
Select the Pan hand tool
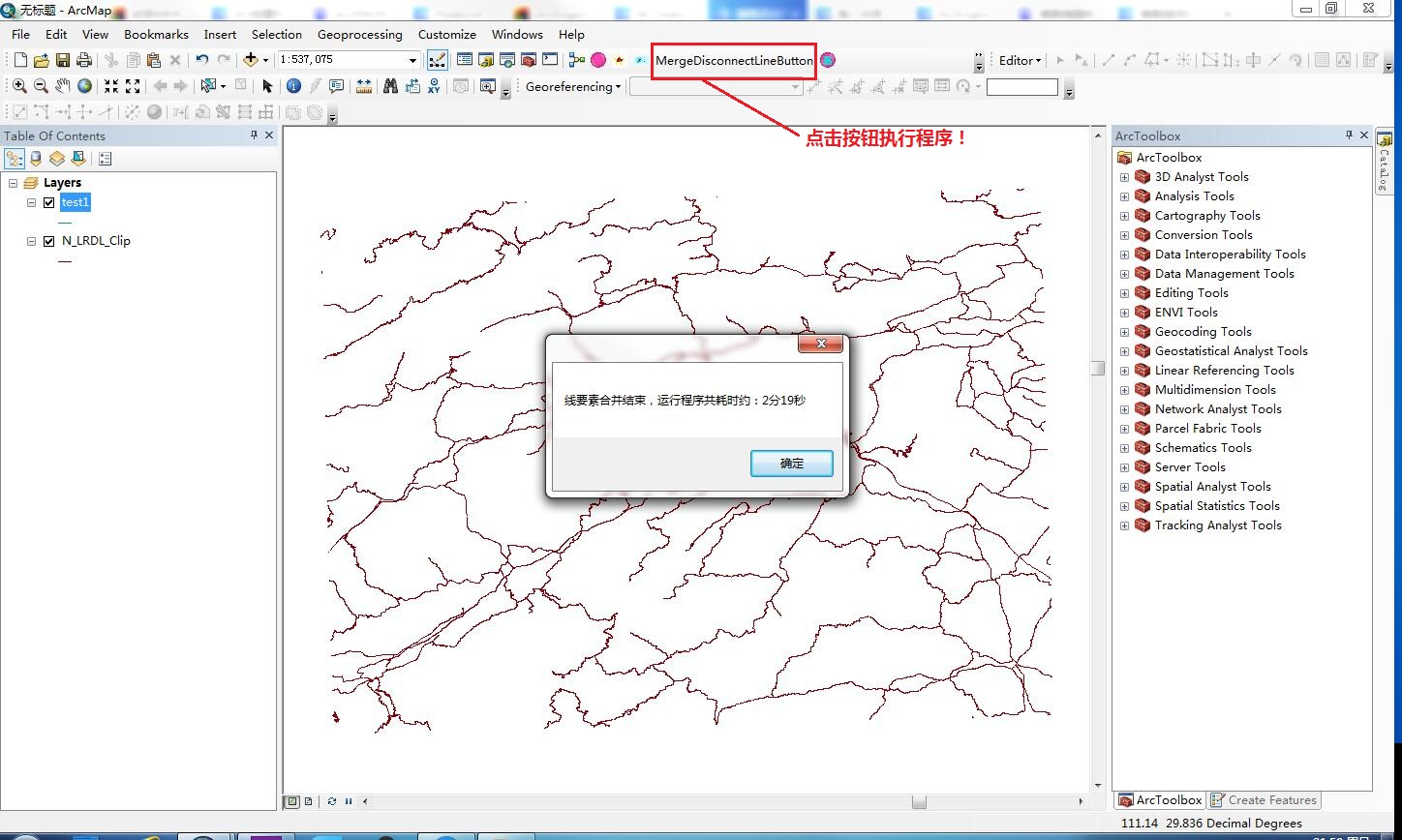(63, 86)
